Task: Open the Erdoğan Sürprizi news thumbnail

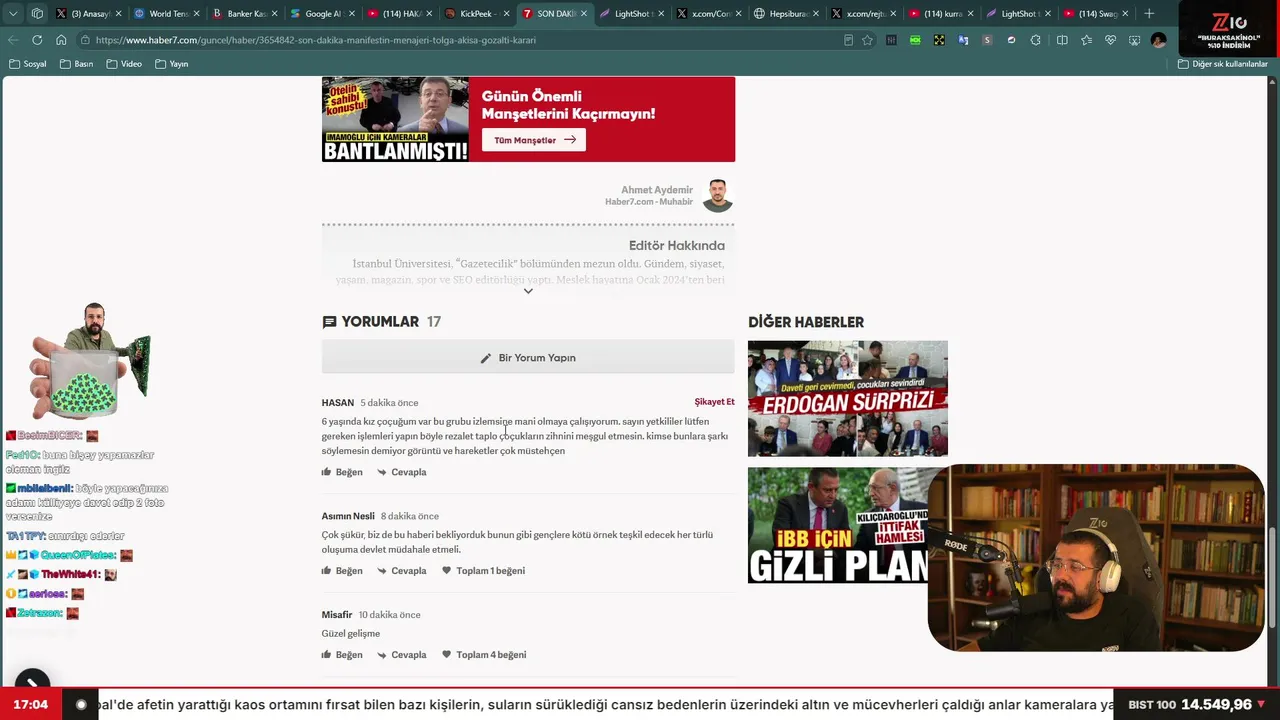Action: click(x=848, y=398)
